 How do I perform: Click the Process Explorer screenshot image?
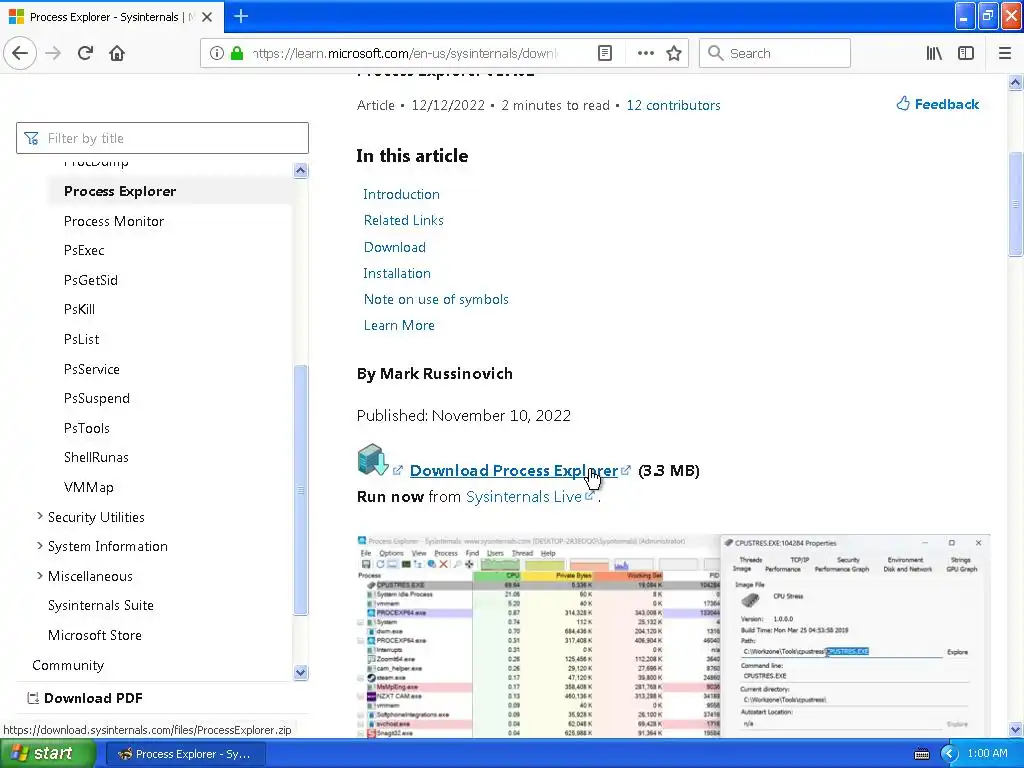(x=673, y=636)
